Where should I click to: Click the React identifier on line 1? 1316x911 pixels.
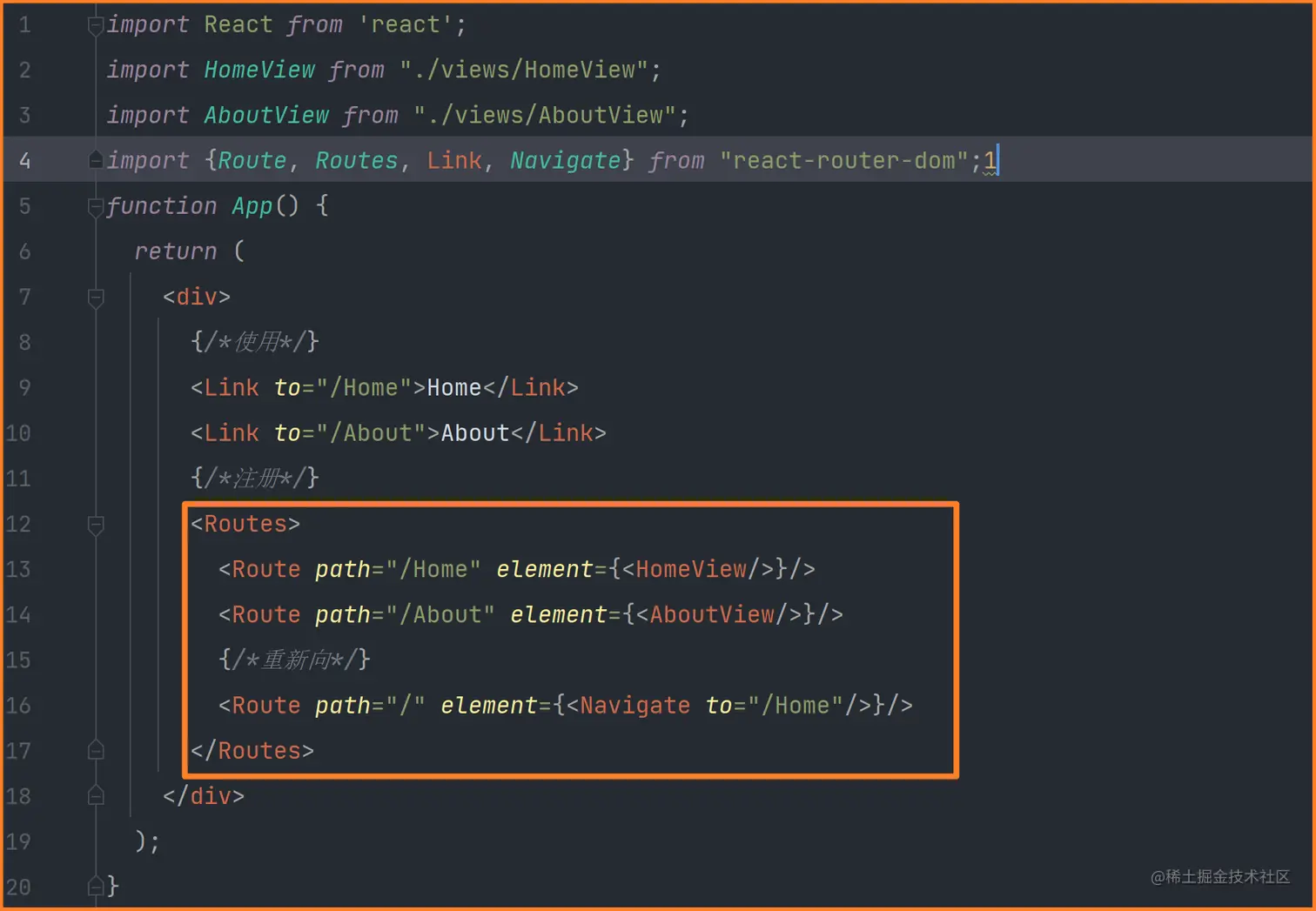238,24
